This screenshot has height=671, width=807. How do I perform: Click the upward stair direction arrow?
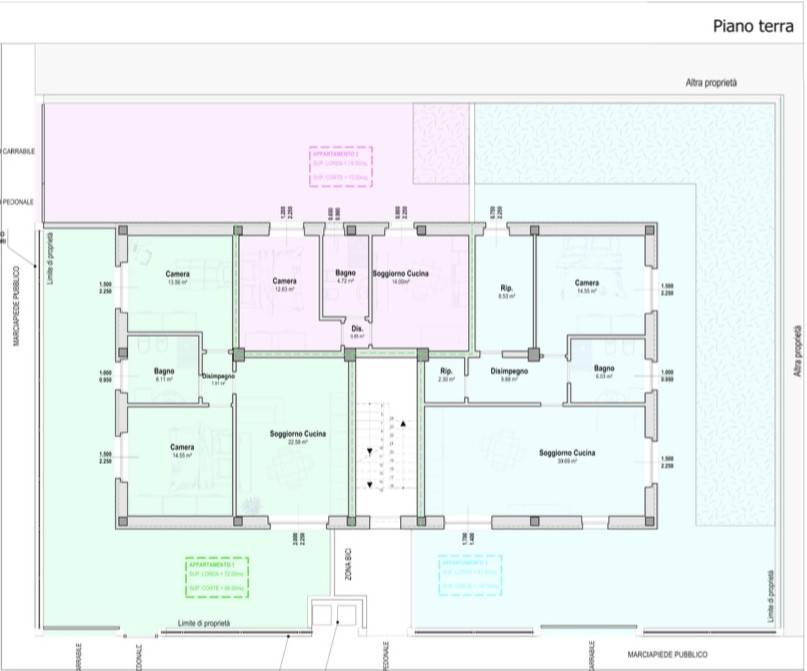tap(403, 424)
